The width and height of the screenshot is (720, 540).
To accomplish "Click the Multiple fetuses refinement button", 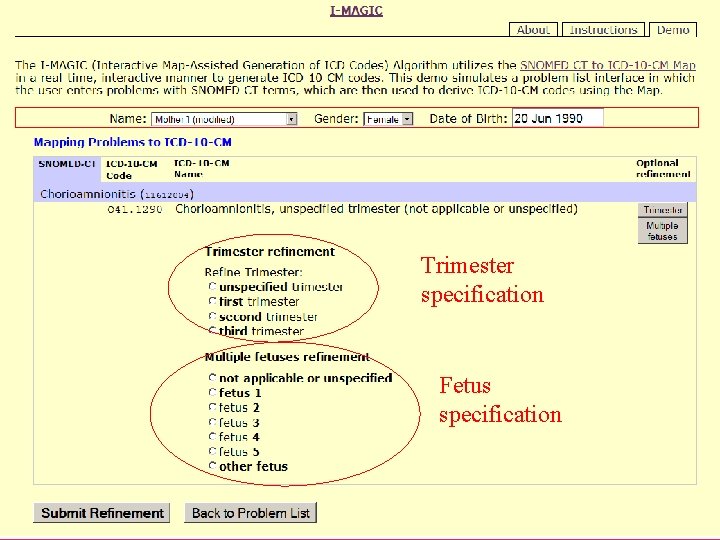I will 663,231.
